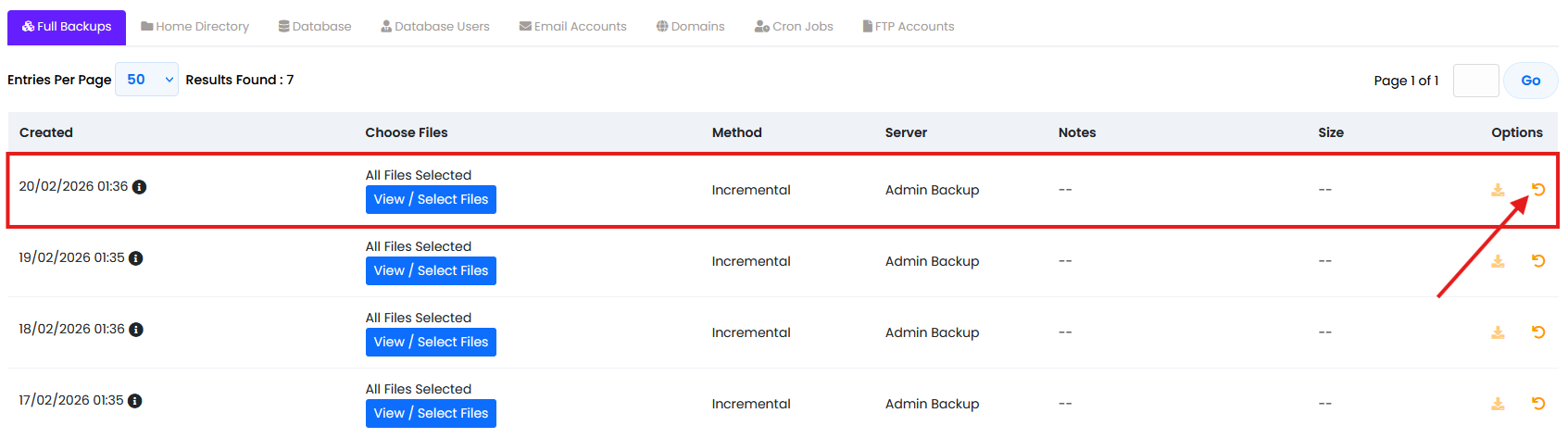1568x438 pixels.
Task: Click restore icon for 20/02/2026 backup
Action: coord(1537,190)
